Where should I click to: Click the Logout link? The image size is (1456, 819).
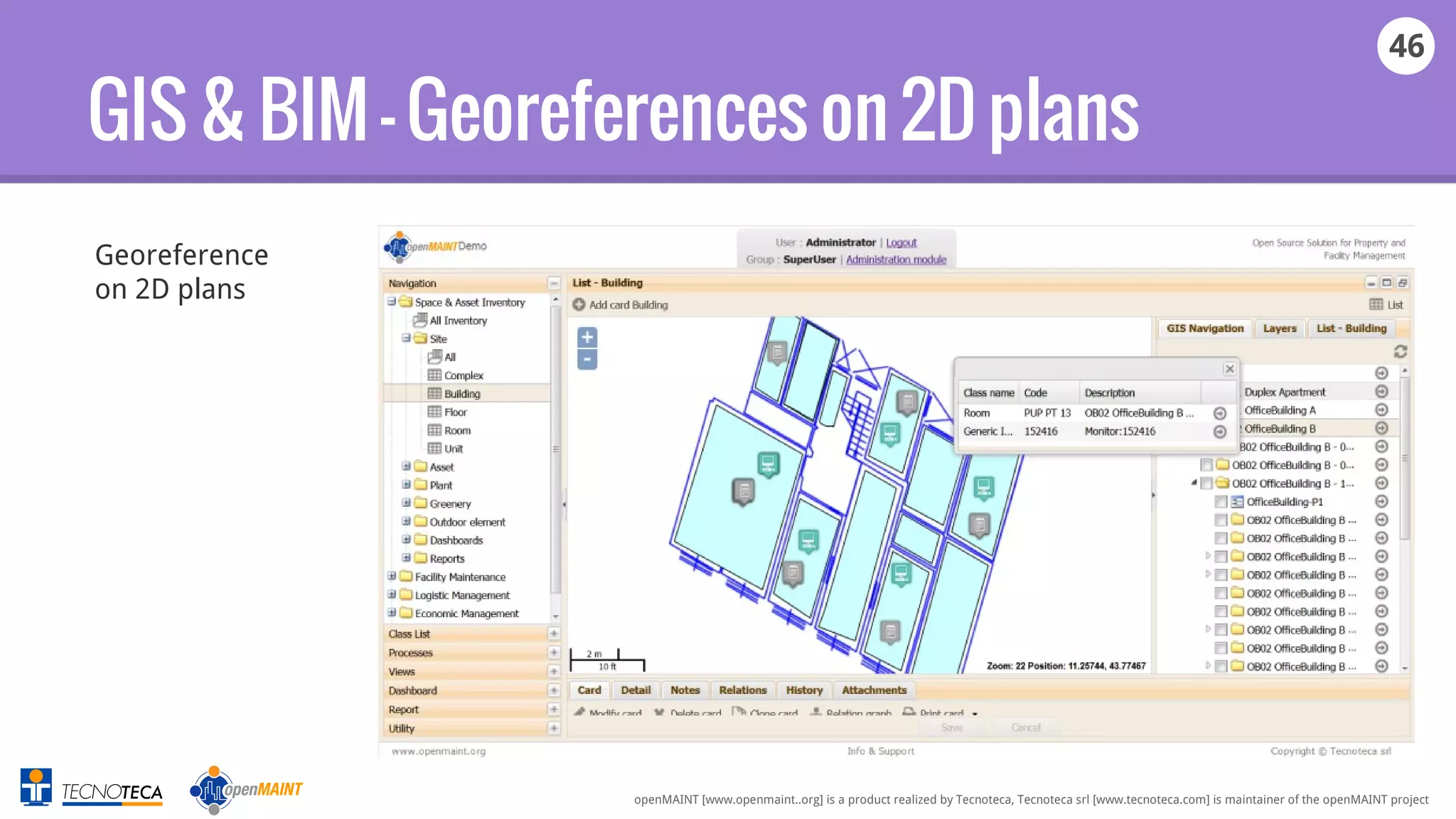coord(901,242)
